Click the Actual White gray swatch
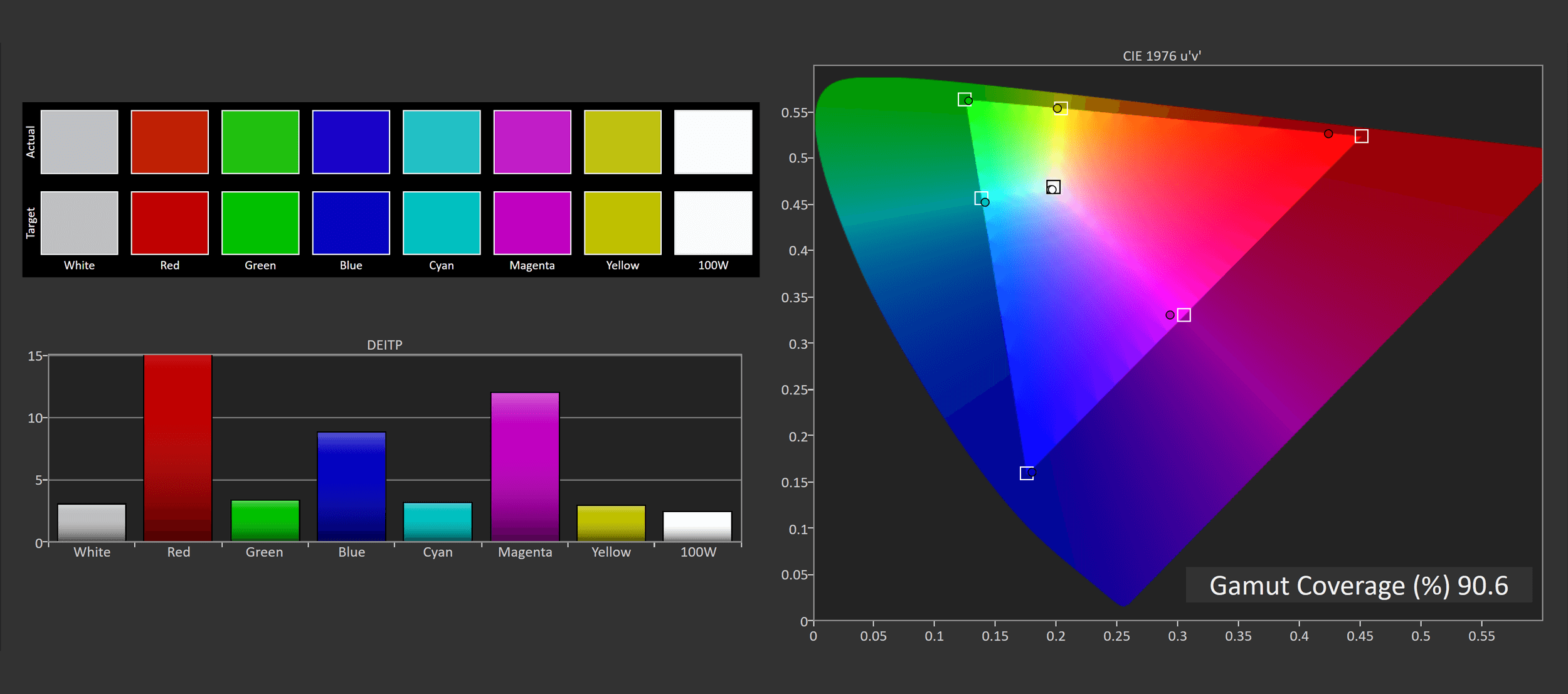This screenshot has width=1568, height=694. (x=79, y=142)
